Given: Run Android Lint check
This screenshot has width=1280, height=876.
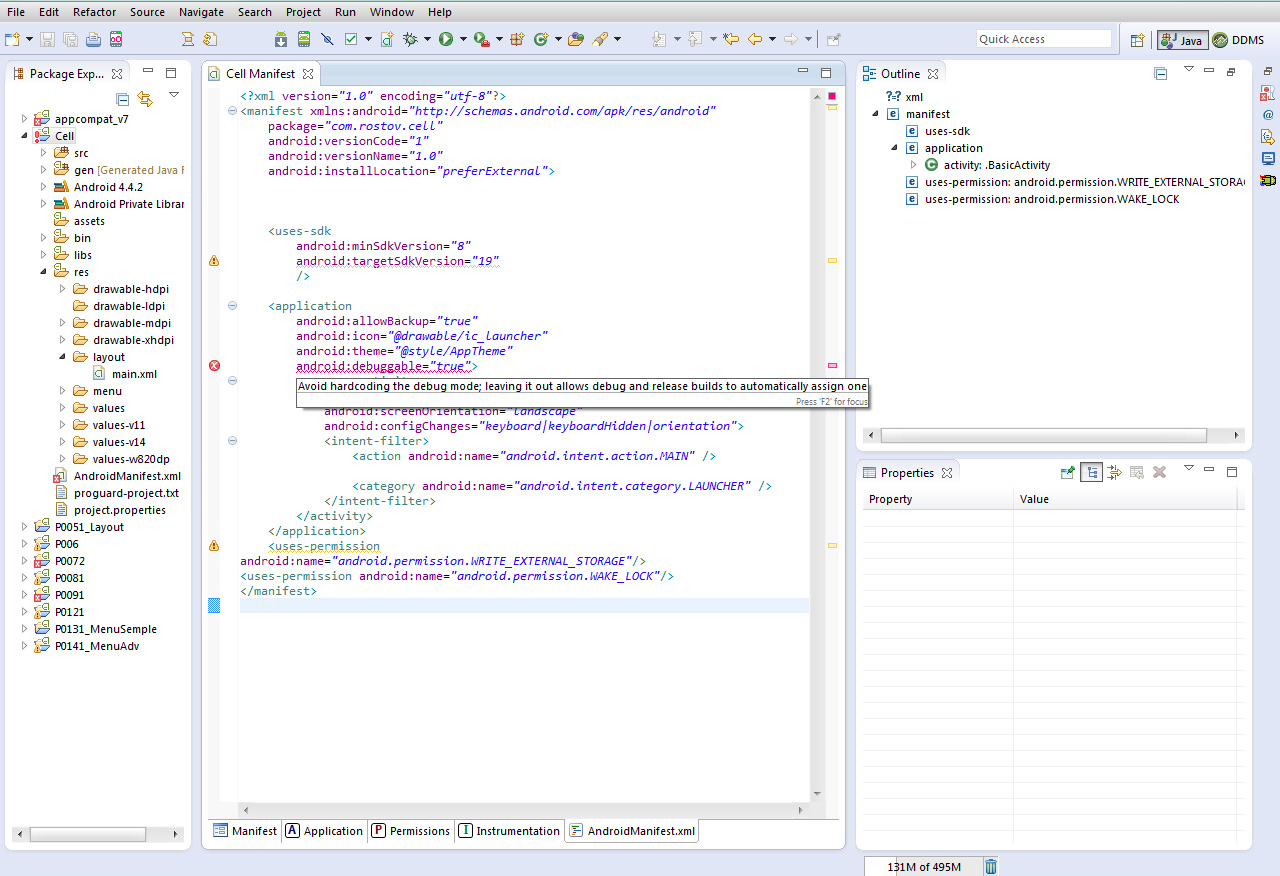Looking at the screenshot, I should click(351, 39).
